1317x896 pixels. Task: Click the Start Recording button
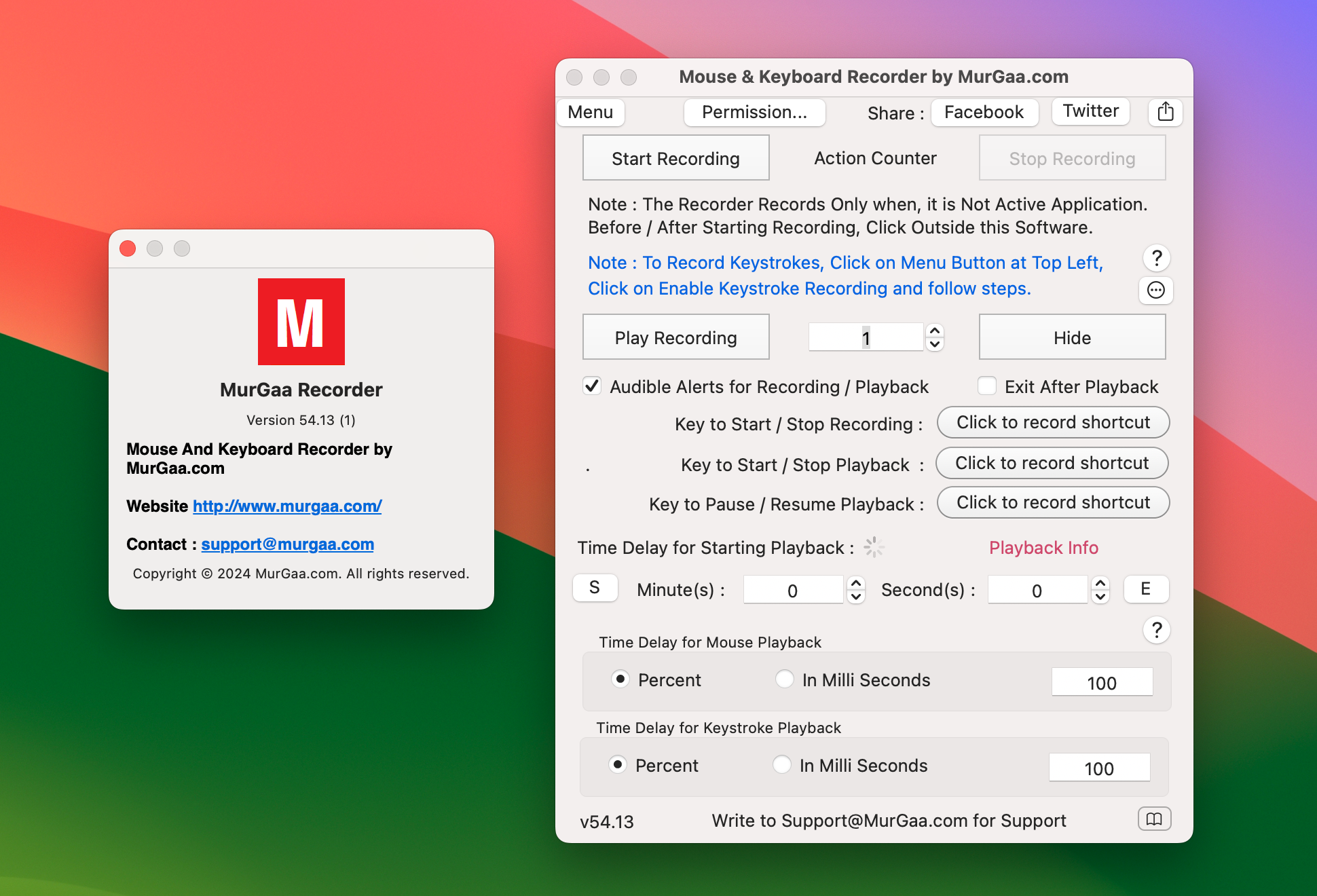coord(677,158)
